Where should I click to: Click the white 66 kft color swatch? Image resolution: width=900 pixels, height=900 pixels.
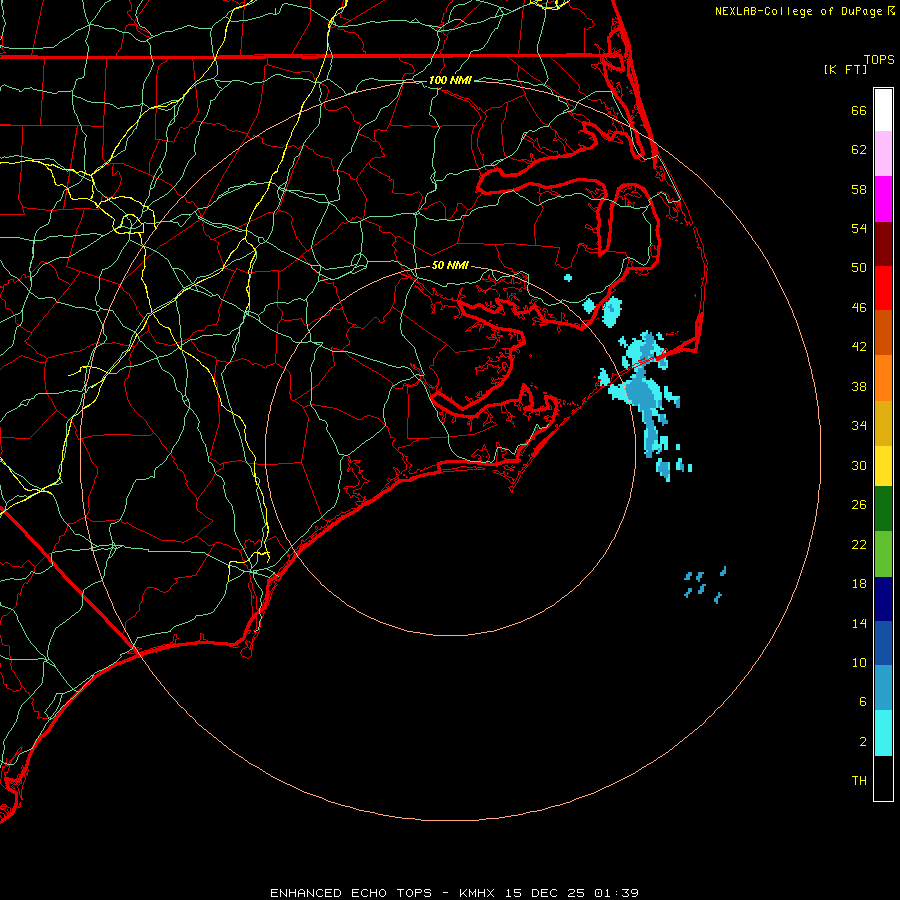click(x=883, y=110)
